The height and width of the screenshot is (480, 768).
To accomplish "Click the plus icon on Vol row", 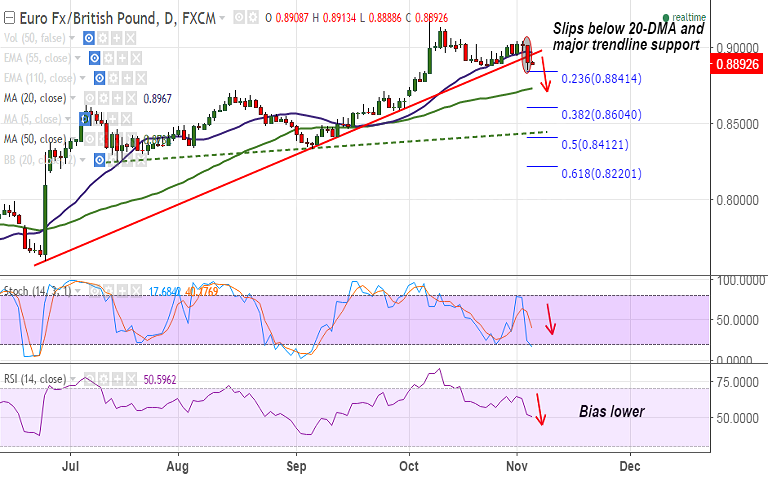I will tap(117, 38).
